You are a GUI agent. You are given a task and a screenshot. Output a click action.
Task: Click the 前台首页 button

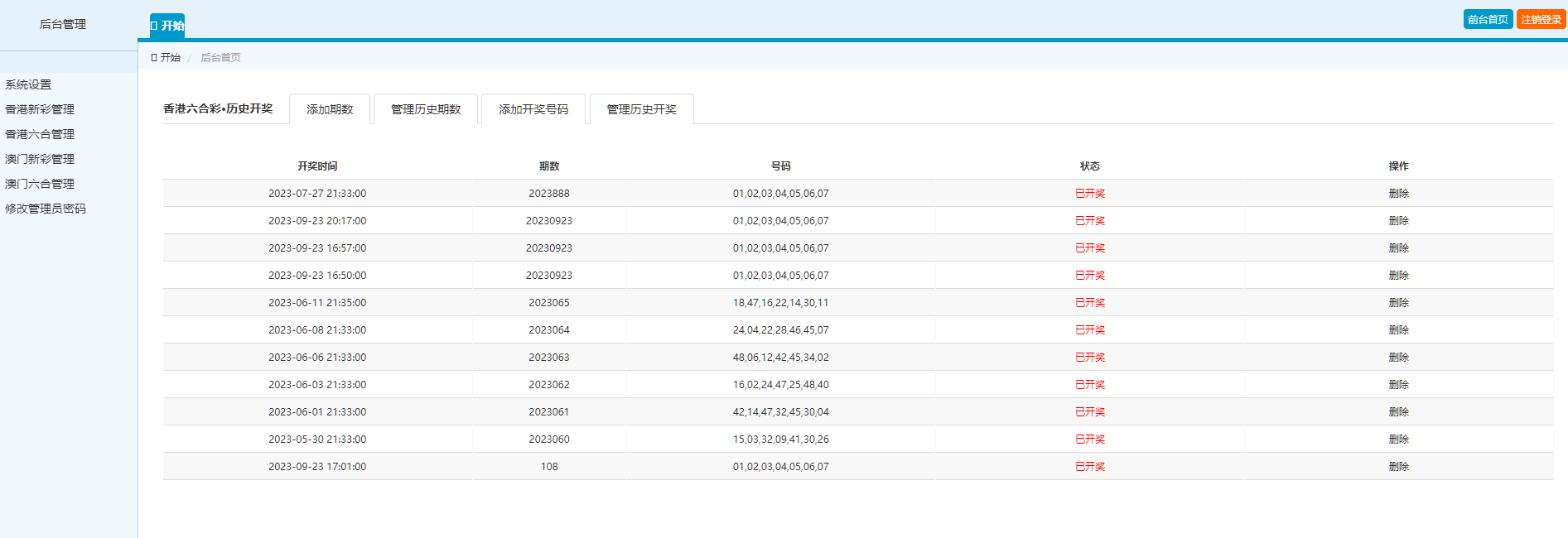tap(1488, 19)
